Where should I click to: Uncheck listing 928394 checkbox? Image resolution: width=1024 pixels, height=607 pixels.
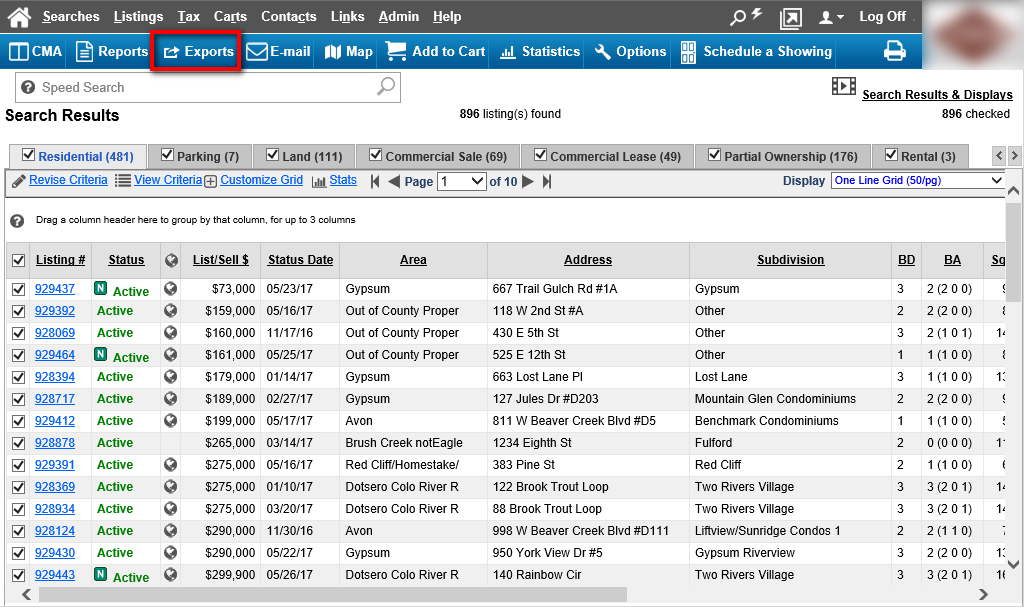(18, 377)
